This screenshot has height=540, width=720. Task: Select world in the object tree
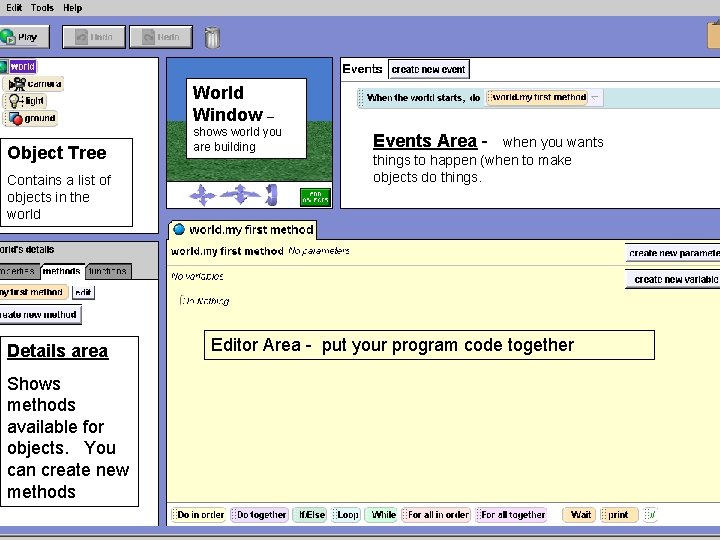(22, 67)
